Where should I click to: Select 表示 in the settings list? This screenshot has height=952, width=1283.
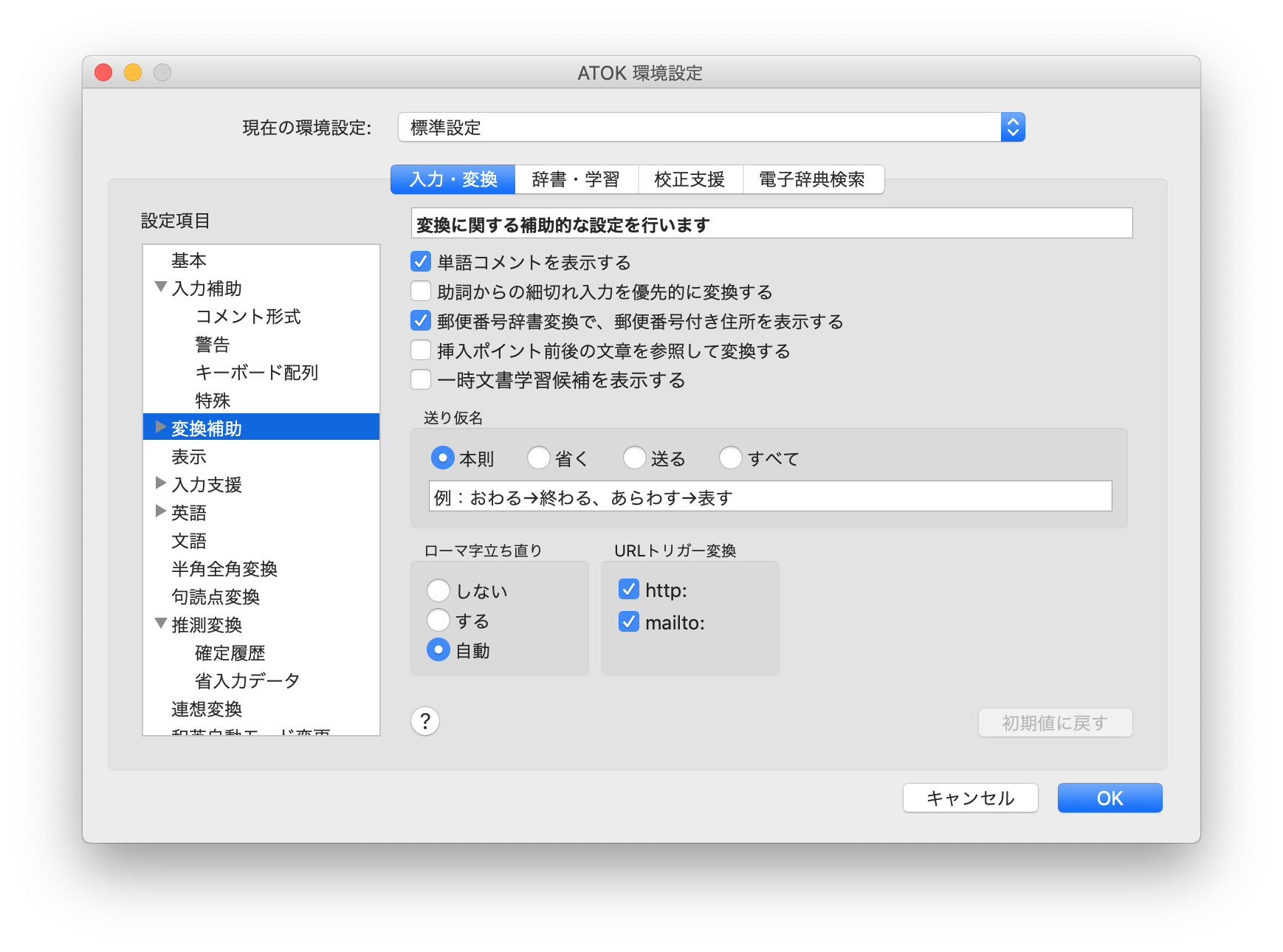261,457
